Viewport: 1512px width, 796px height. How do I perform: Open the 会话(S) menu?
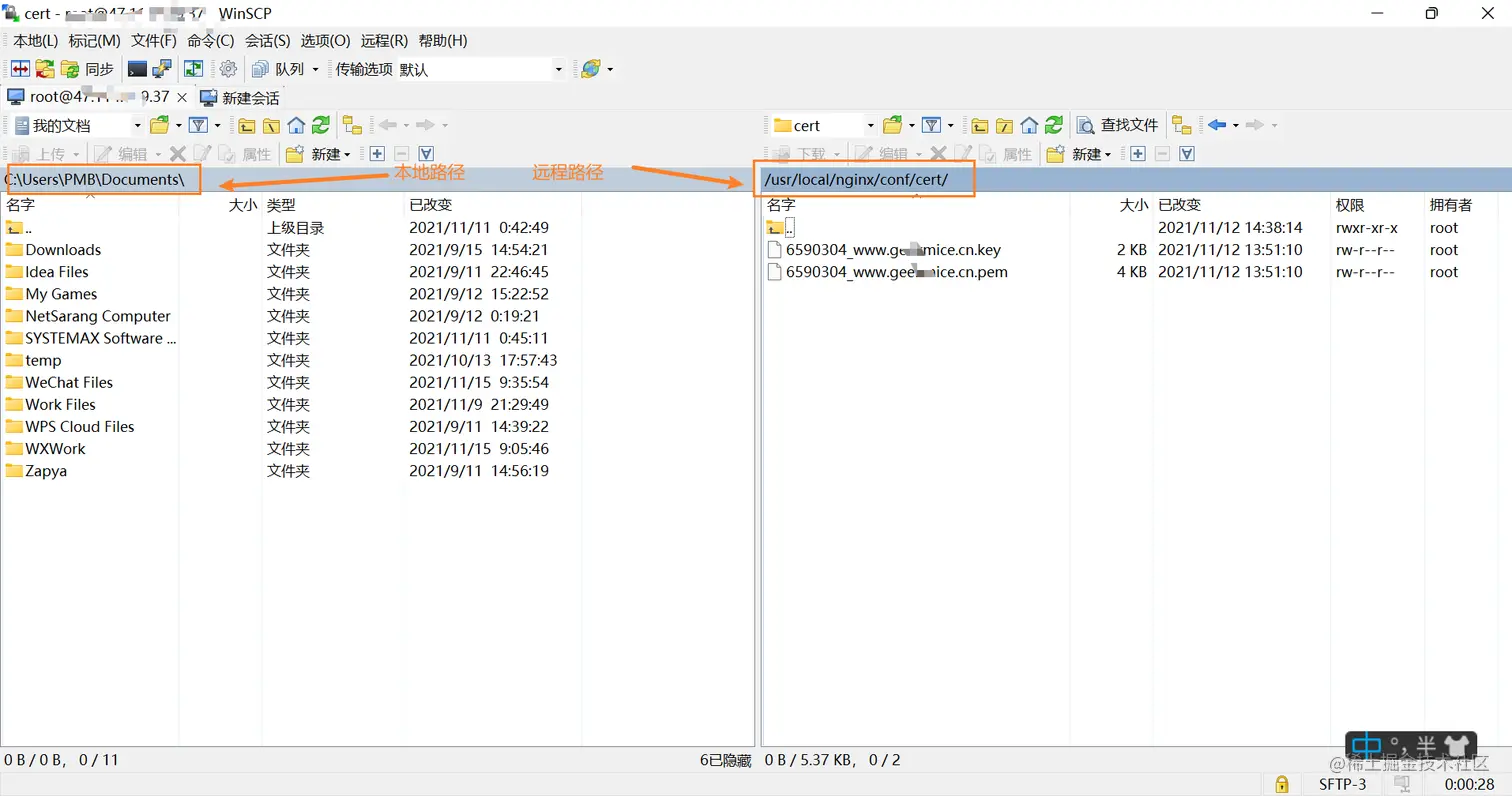267,41
